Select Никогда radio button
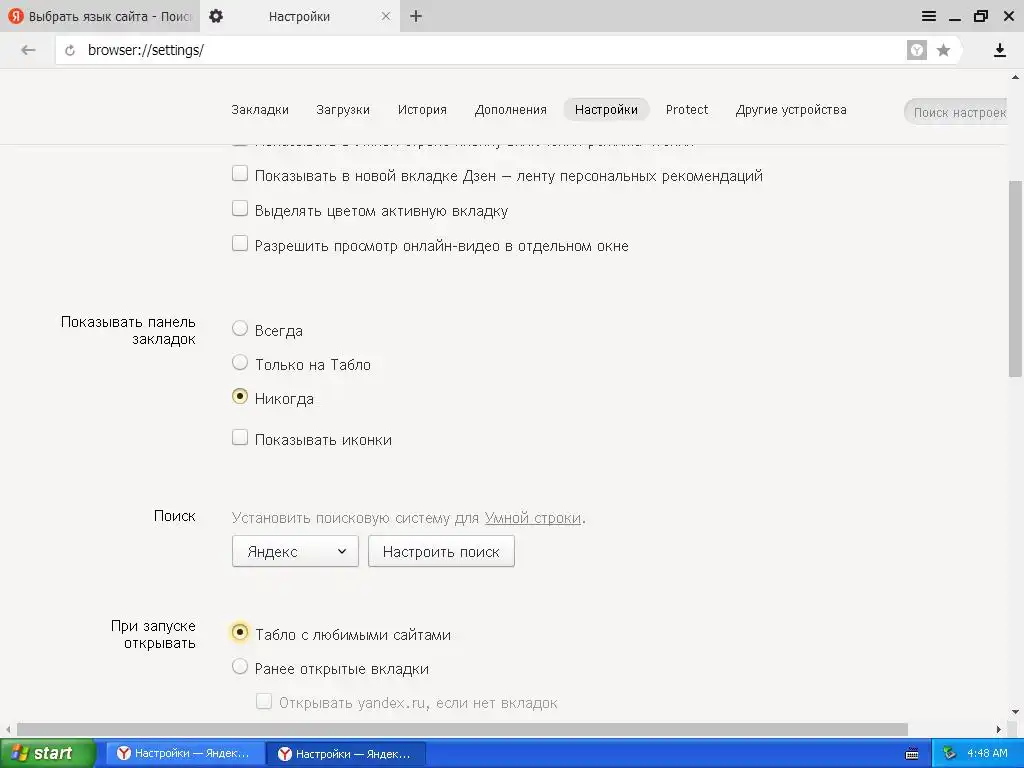Viewport: 1024px width, 768px height. coord(240,396)
